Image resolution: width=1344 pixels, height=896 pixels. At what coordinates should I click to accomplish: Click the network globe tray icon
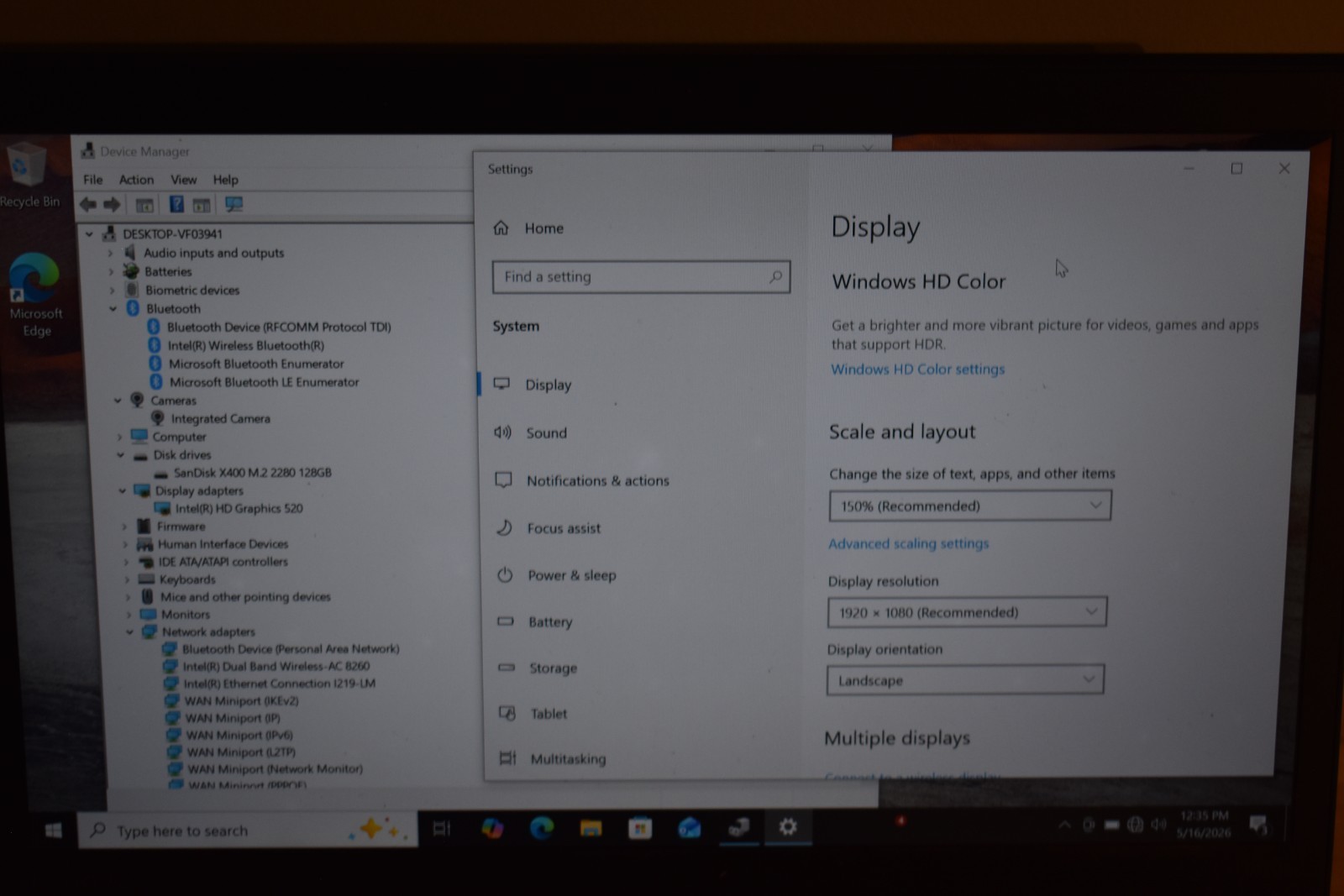point(1136,825)
